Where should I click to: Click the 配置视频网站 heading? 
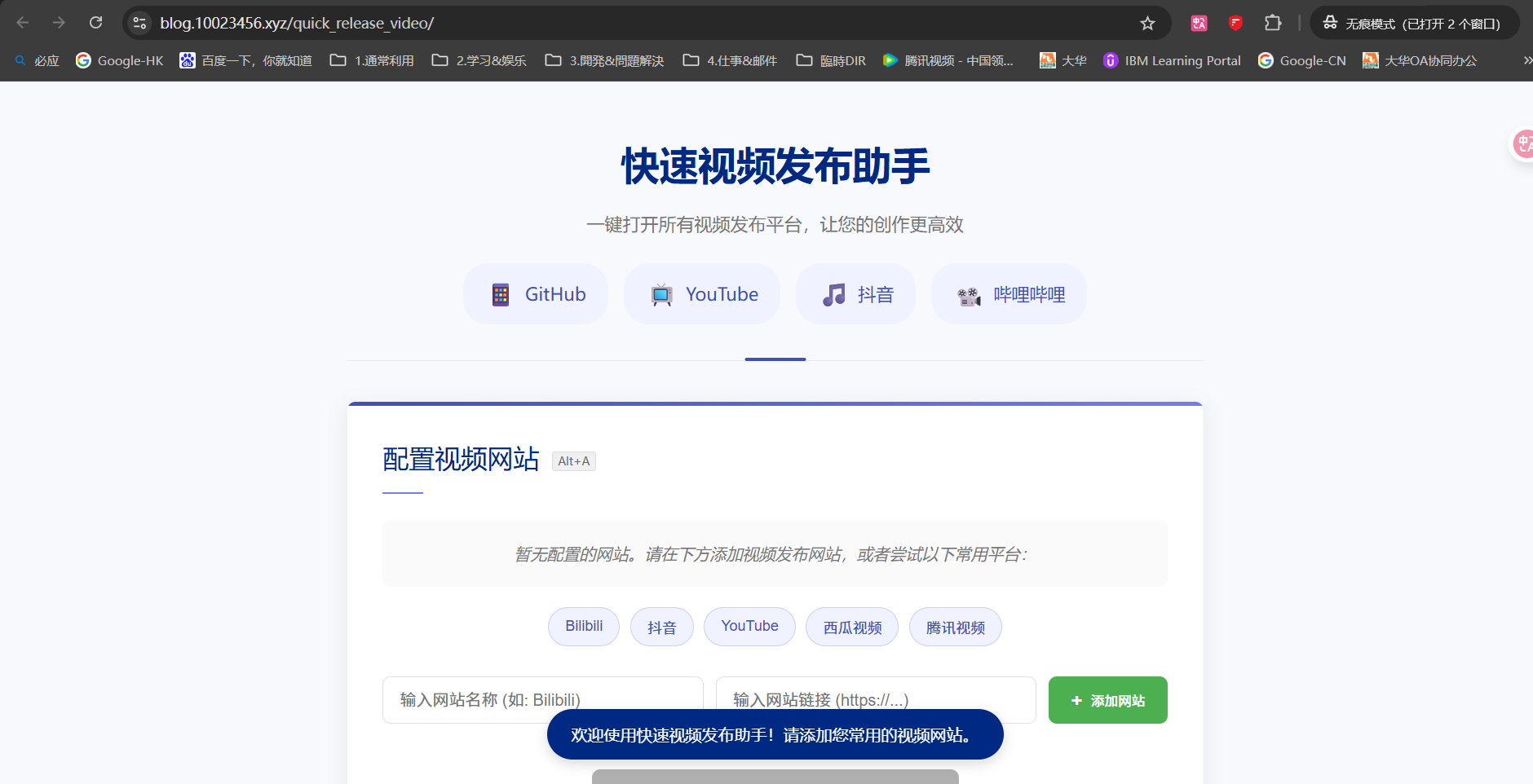(461, 460)
